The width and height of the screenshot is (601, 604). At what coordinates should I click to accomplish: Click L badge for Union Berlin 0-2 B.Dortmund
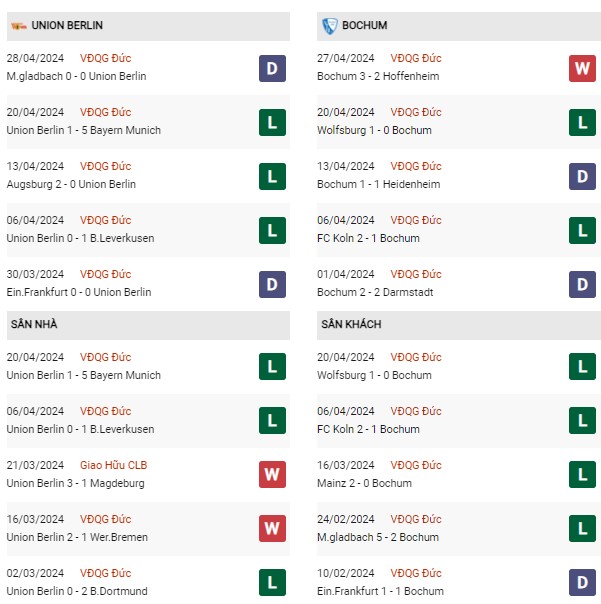coord(272,582)
